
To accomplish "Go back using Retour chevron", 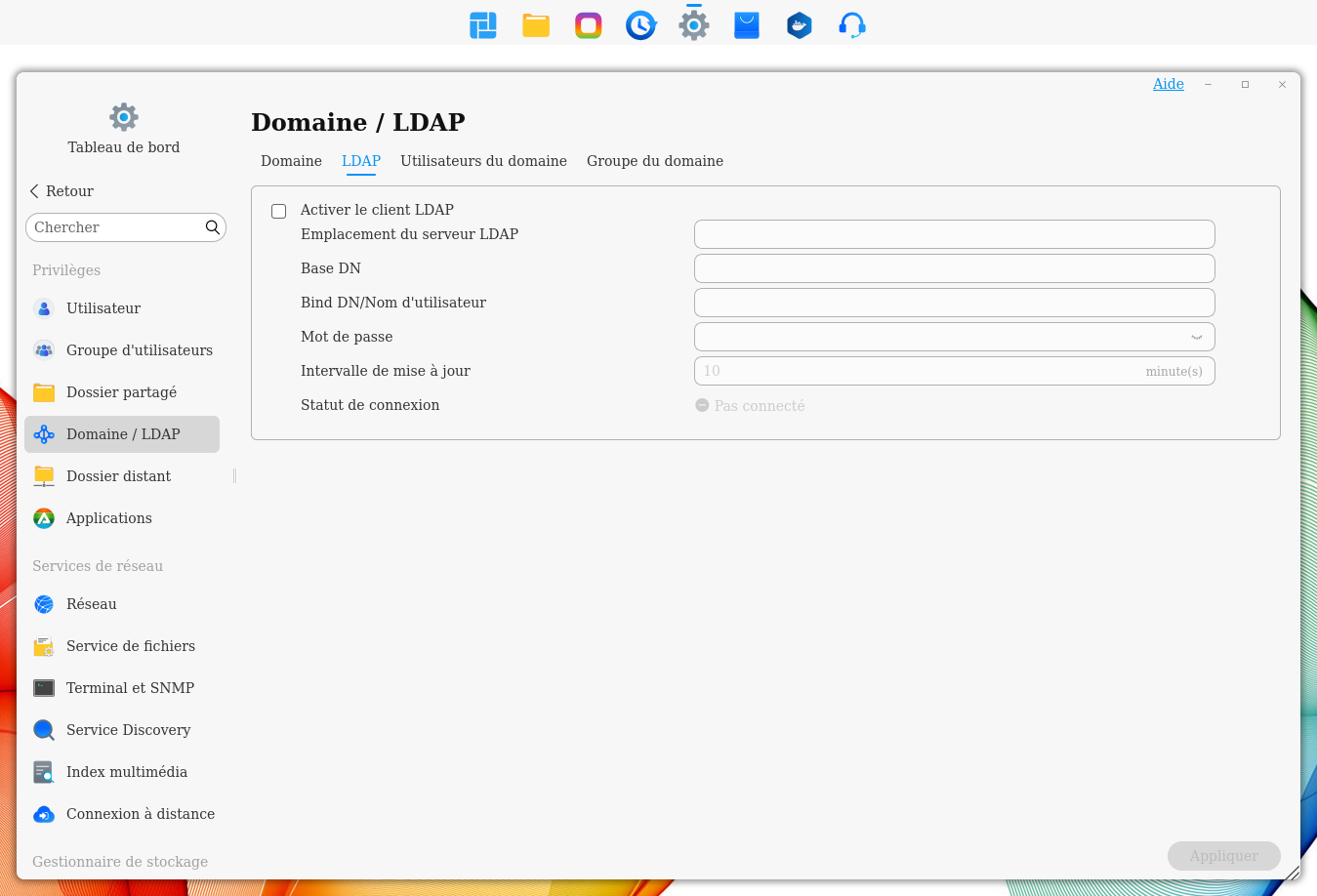I will [x=35, y=191].
